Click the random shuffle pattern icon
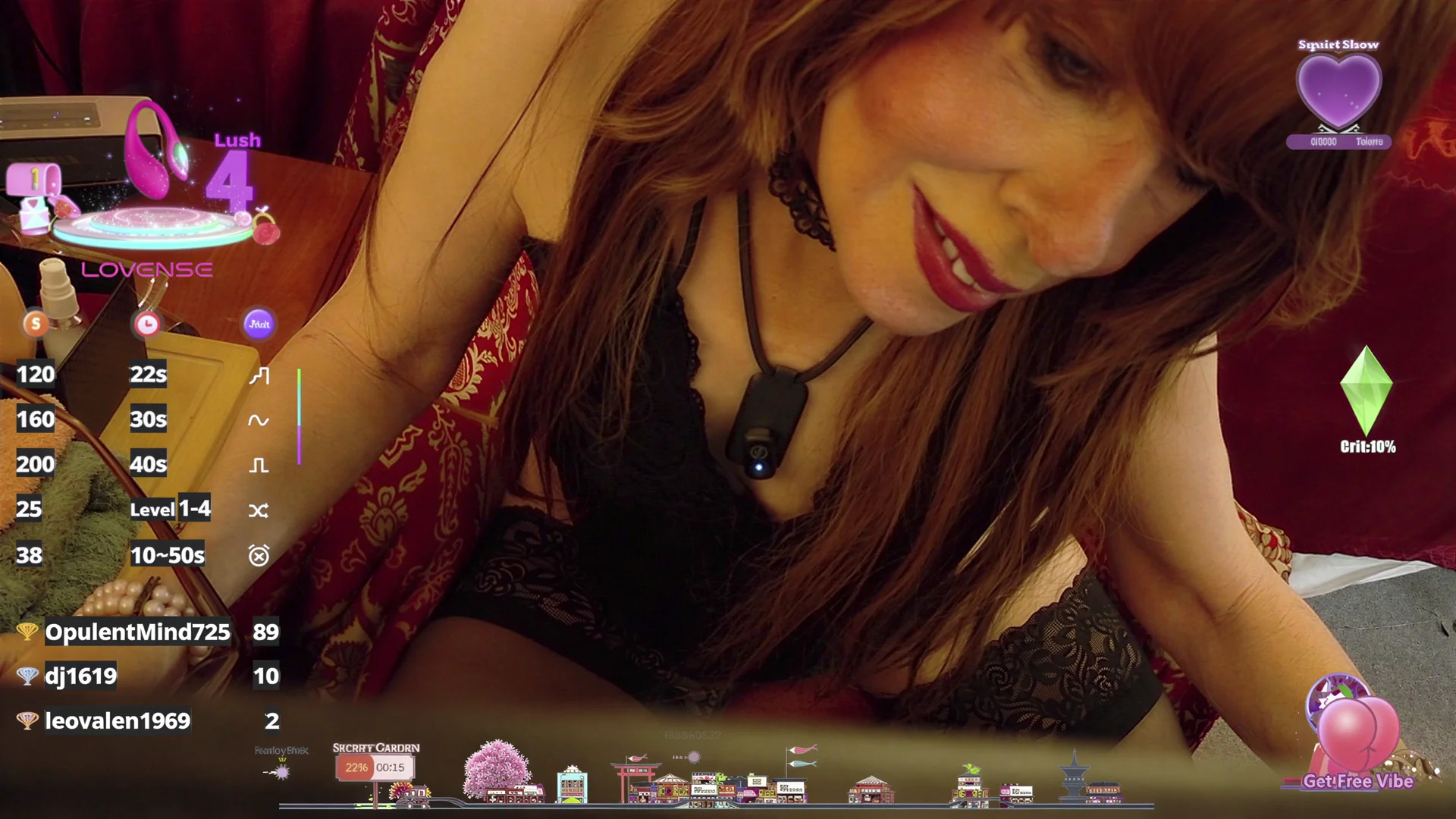Screen dimensions: 1456x819 point(259,510)
